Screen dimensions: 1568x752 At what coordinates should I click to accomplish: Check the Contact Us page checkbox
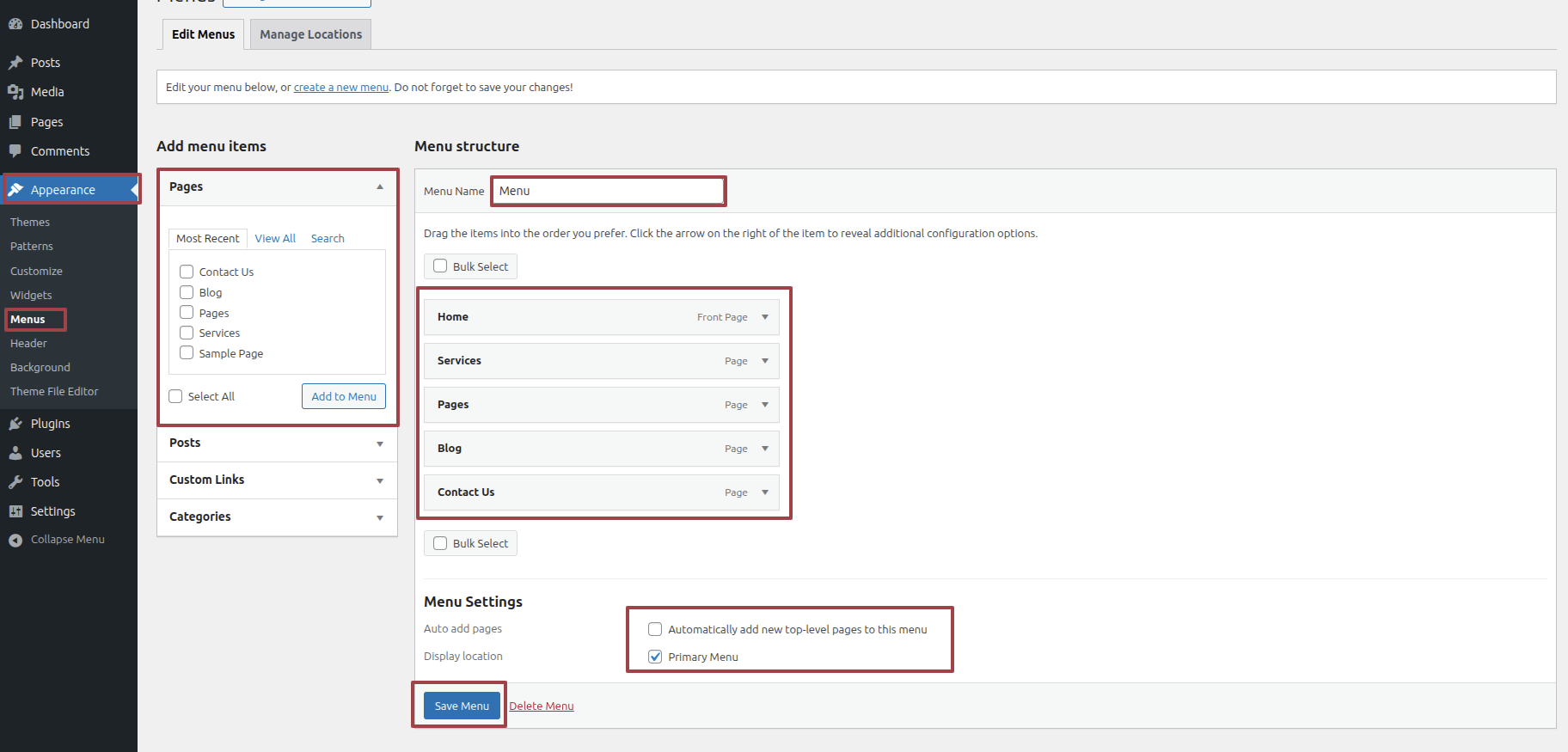[x=187, y=272]
